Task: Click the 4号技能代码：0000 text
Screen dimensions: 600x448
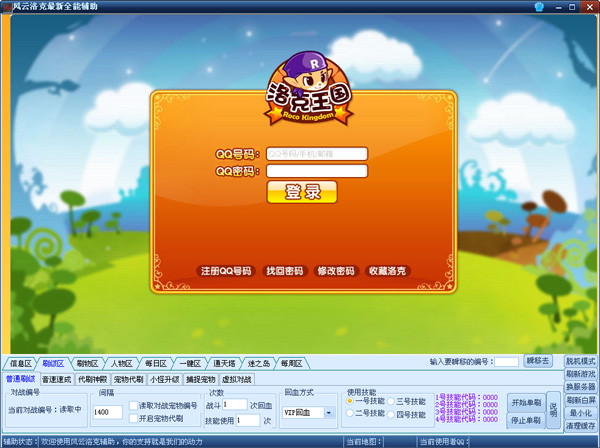Action: coord(466,419)
